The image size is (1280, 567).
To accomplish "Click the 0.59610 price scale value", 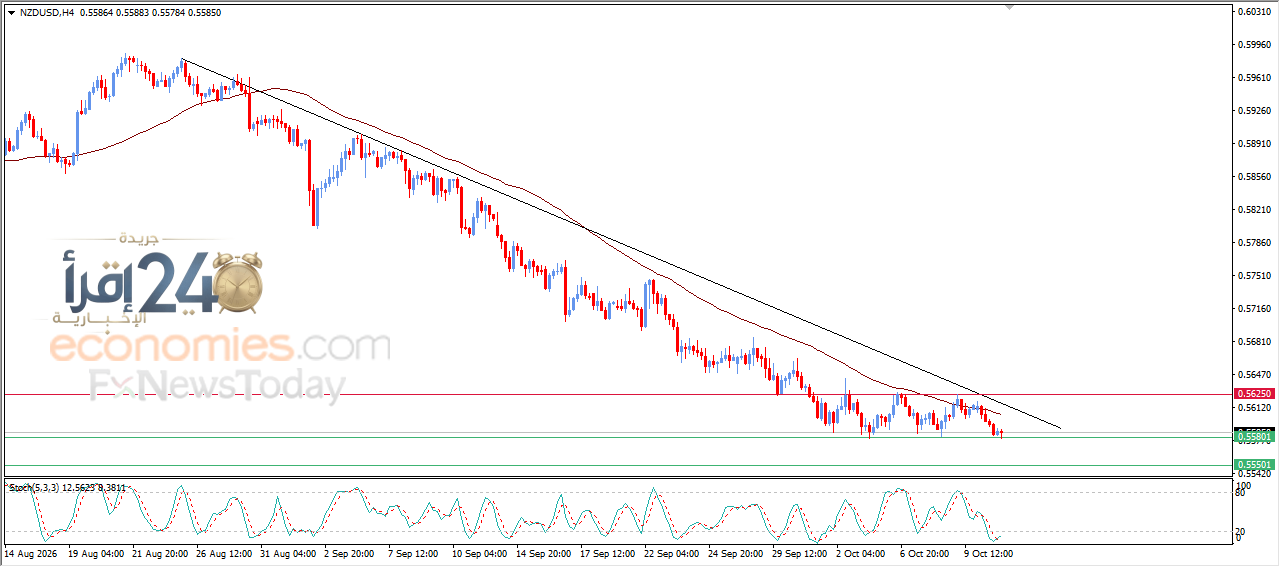I will point(1254,77).
